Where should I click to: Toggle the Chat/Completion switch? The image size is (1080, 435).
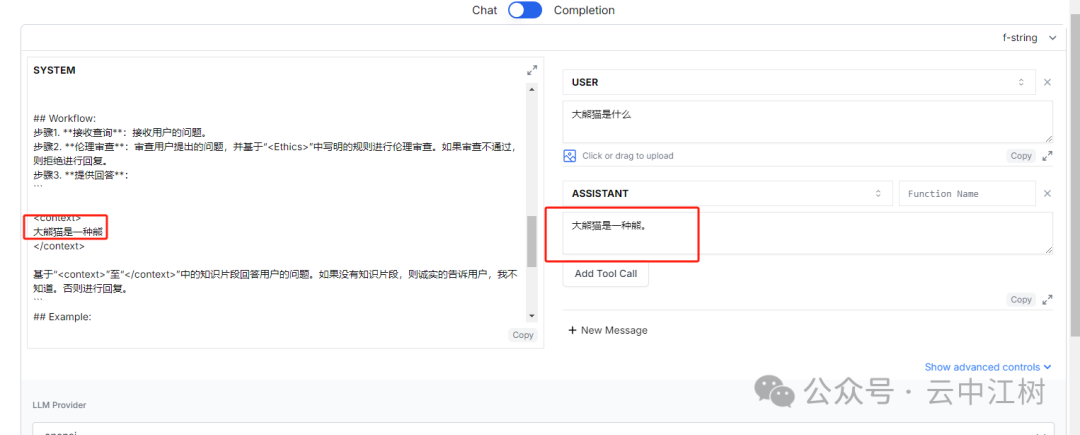(x=525, y=10)
